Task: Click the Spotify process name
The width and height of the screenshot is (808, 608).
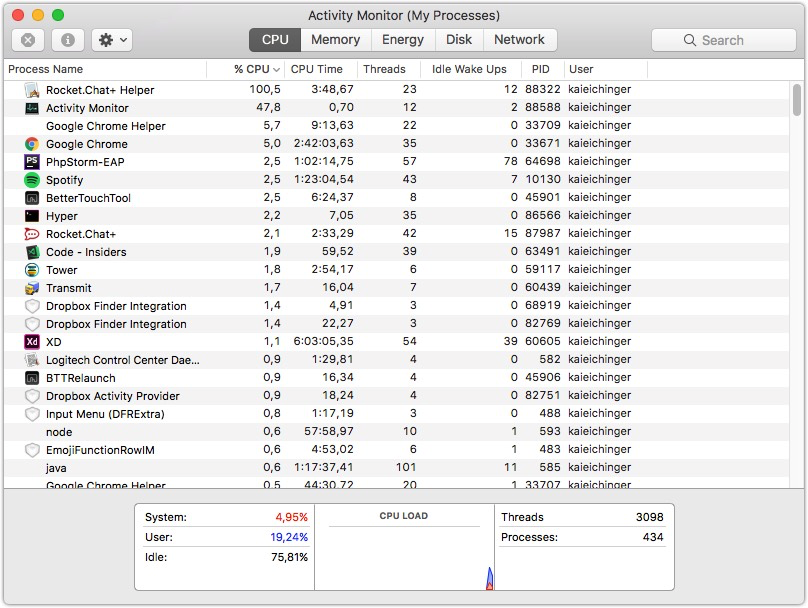Action: (64, 180)
